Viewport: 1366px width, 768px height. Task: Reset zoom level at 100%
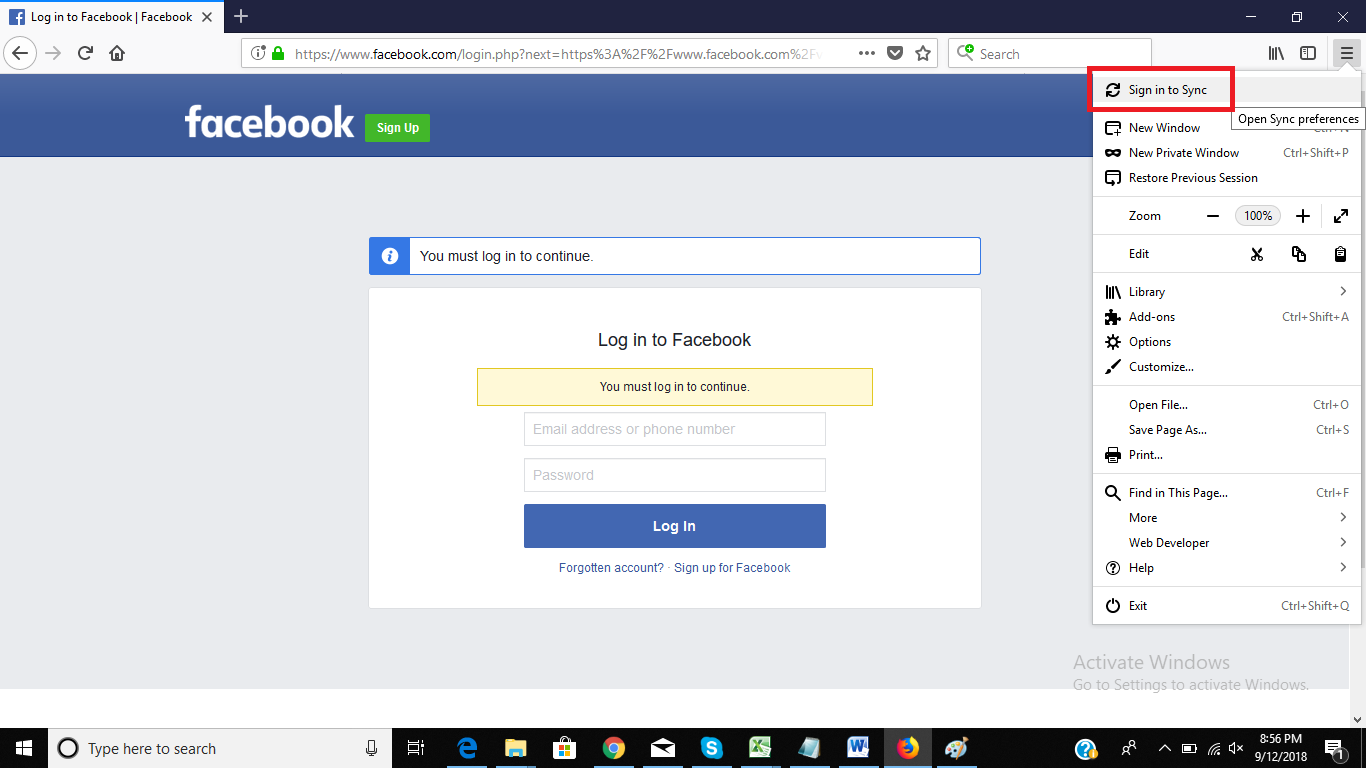tap(1258, 216)
